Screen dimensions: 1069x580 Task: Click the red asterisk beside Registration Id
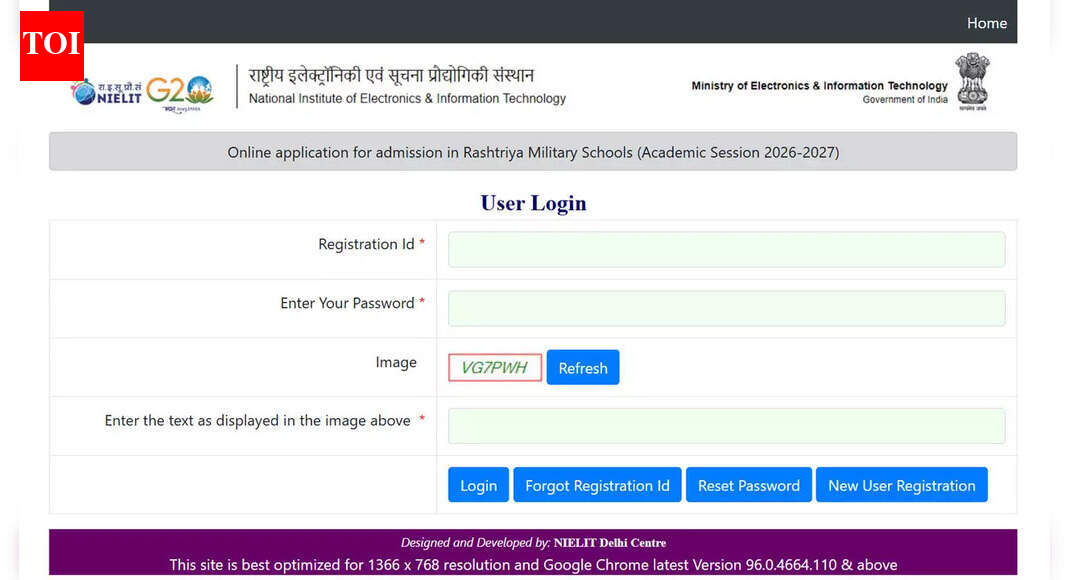click(x=424, y=243)
